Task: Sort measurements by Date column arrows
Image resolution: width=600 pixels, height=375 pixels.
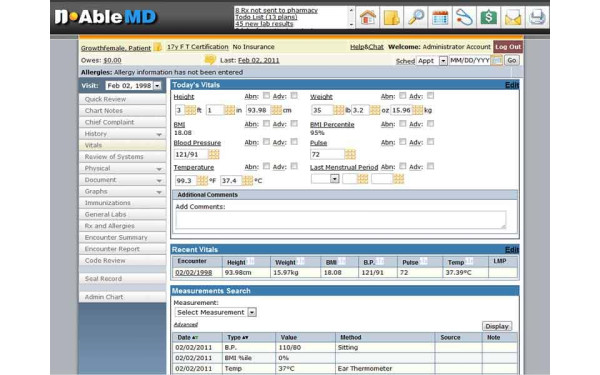Action: click(195, 338)
